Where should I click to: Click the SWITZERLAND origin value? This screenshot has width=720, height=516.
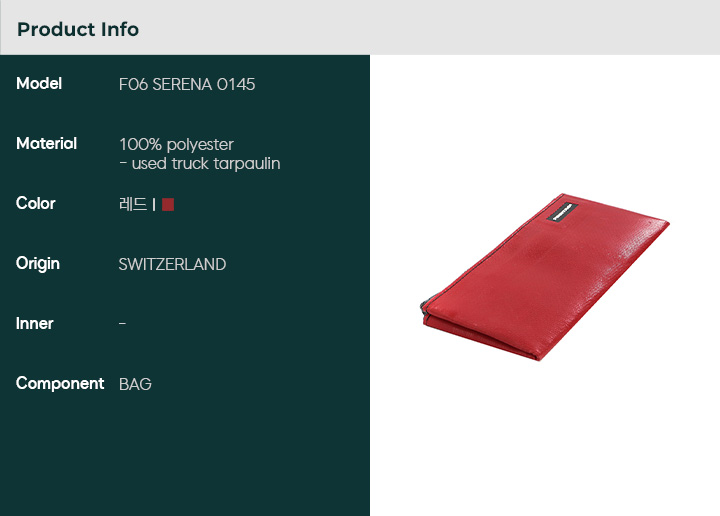(x=172, y=264)
